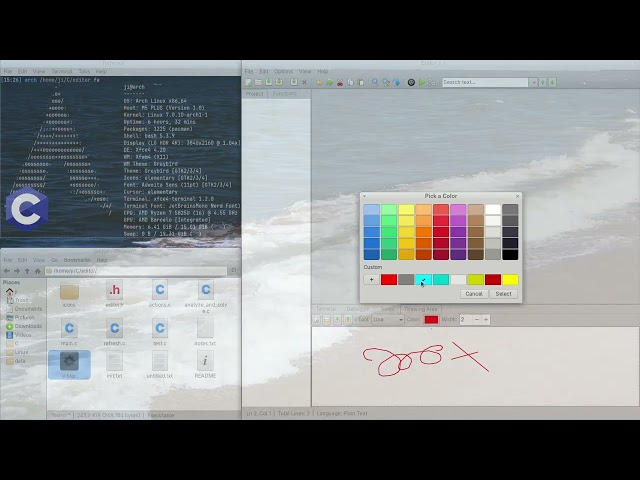Open Downloads in Places sidebar
640x480 pixels.
tap(24, 326)
